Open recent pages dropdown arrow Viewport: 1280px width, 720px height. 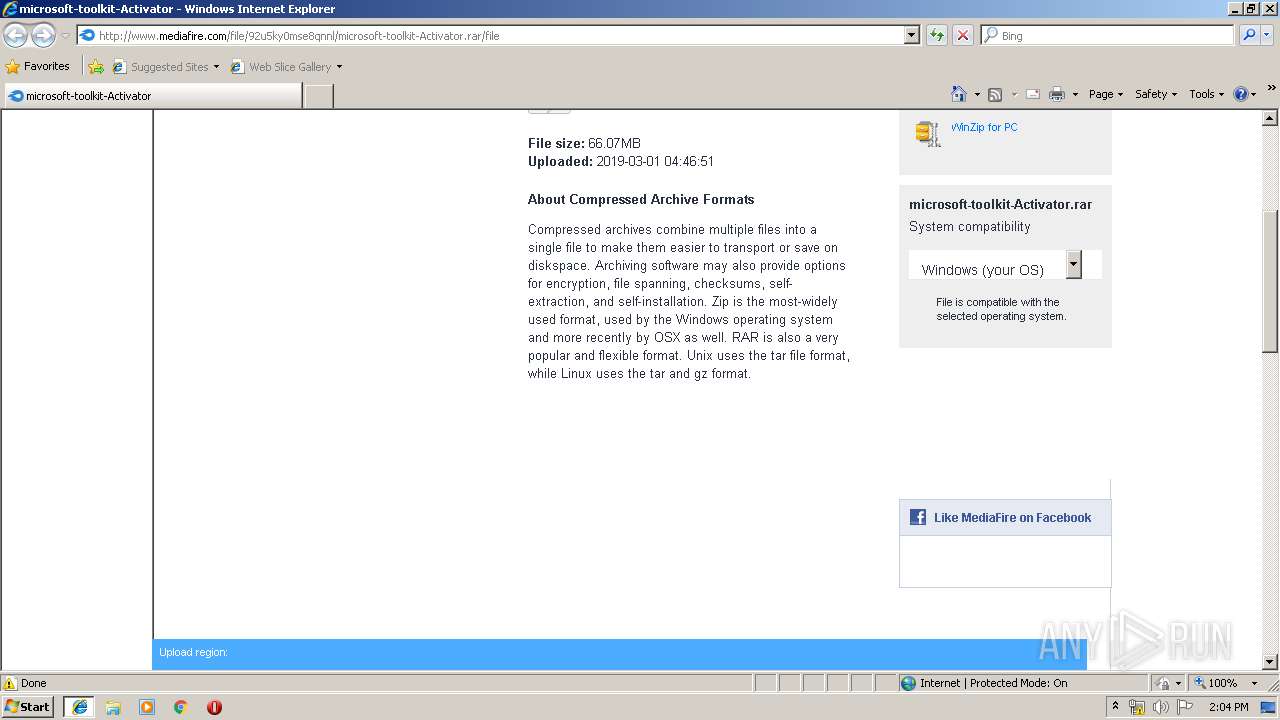point(65,36)
